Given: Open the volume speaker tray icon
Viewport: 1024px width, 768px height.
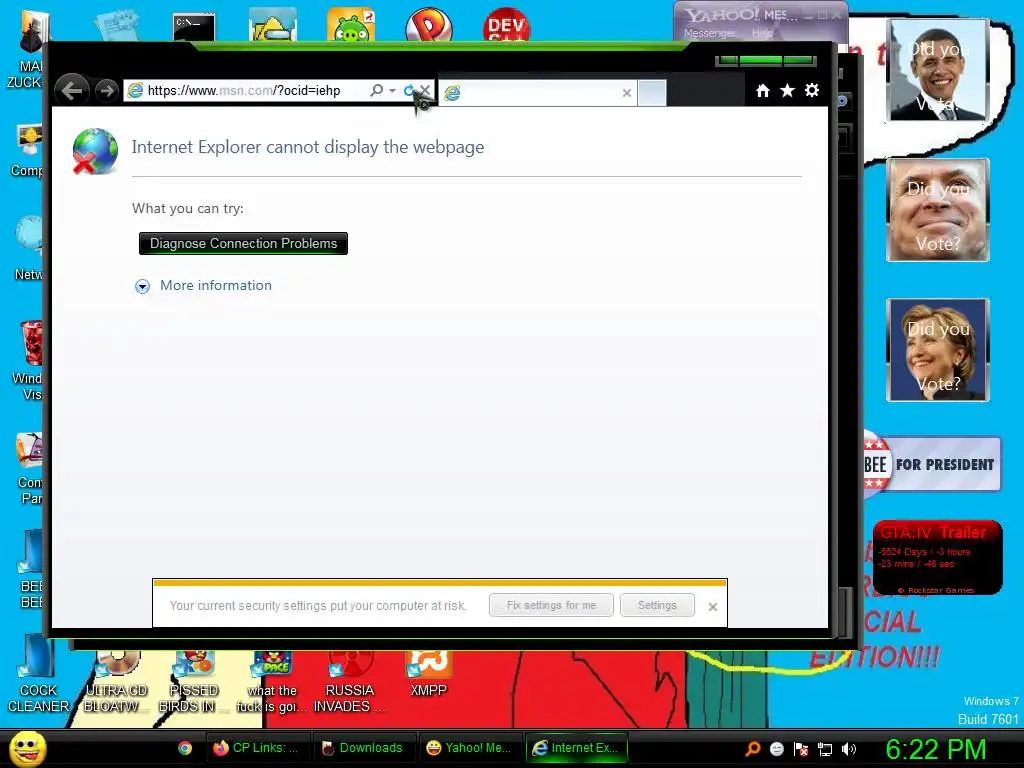Looking at the screenshot, I should pyautogui.click(x=849, y=749).
